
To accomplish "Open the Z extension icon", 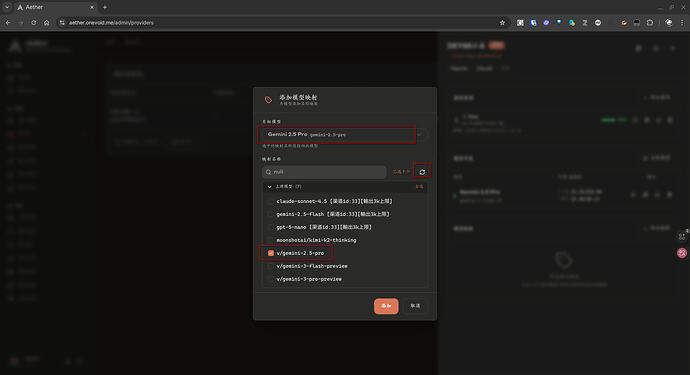I will 585,22.
